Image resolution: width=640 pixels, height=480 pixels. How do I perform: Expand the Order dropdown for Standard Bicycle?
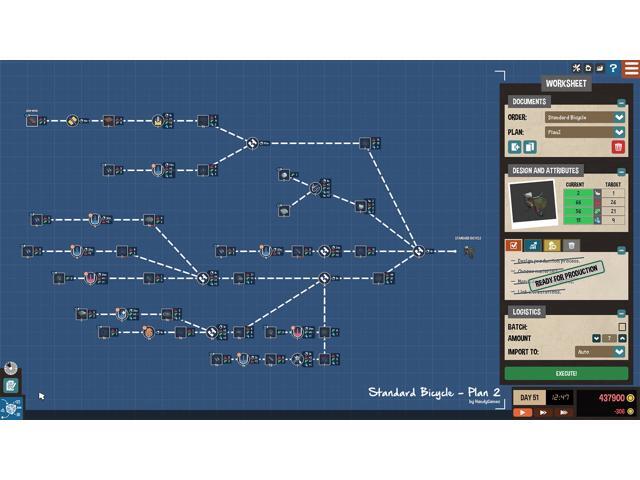click(x=620, y=117)
